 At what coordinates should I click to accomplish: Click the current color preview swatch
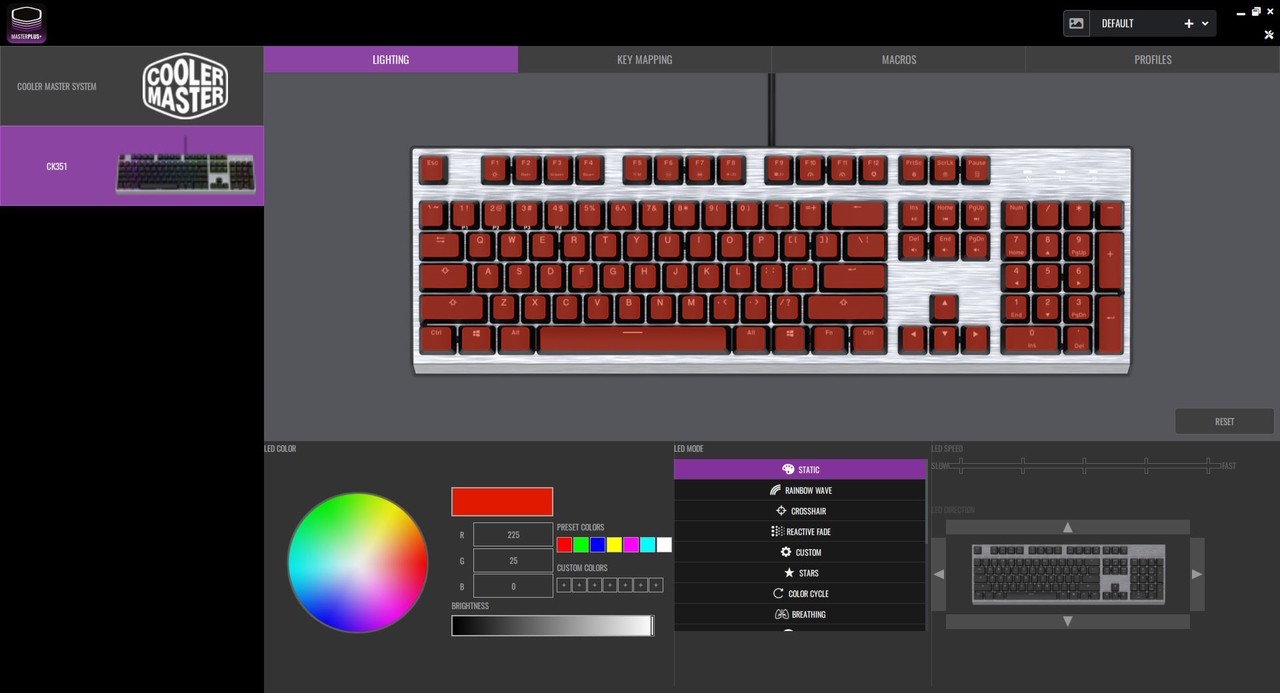click(x=502, y=501)
